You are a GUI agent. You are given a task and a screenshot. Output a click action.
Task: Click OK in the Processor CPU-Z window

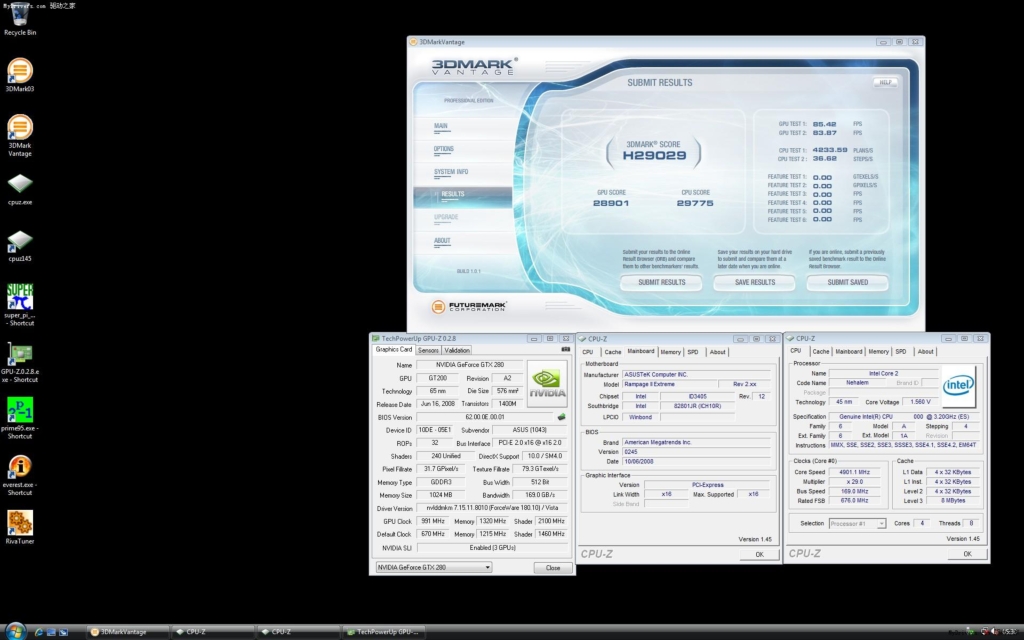pos(967,554)
